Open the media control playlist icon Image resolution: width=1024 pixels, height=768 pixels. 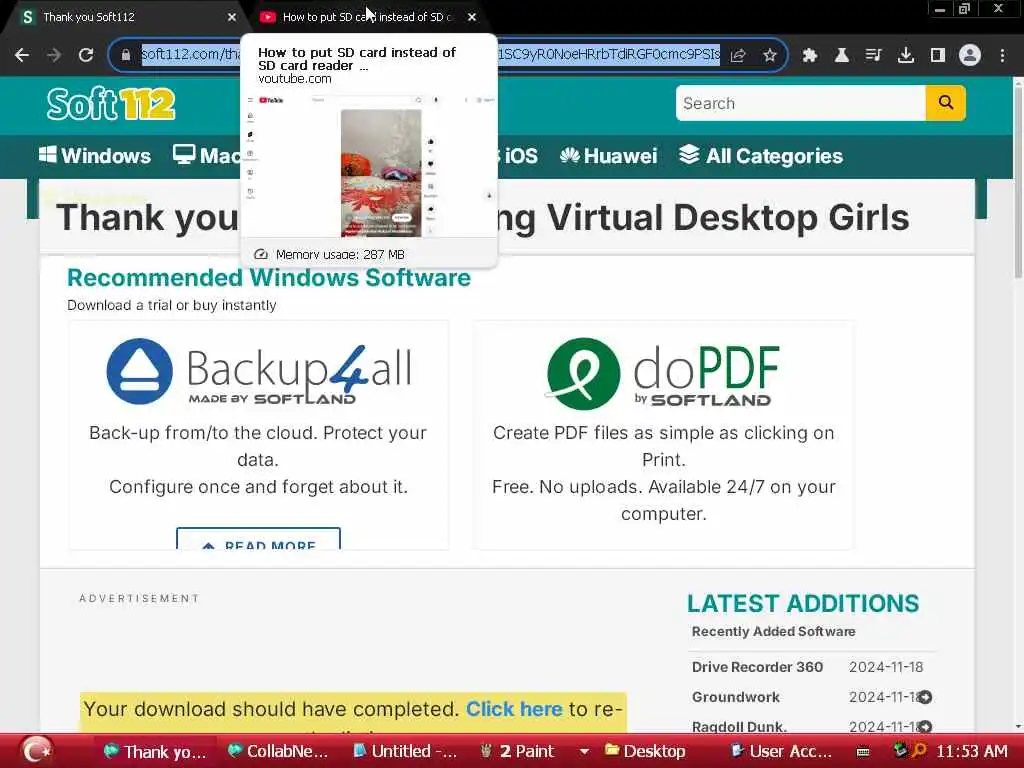[x=874, y=55]
